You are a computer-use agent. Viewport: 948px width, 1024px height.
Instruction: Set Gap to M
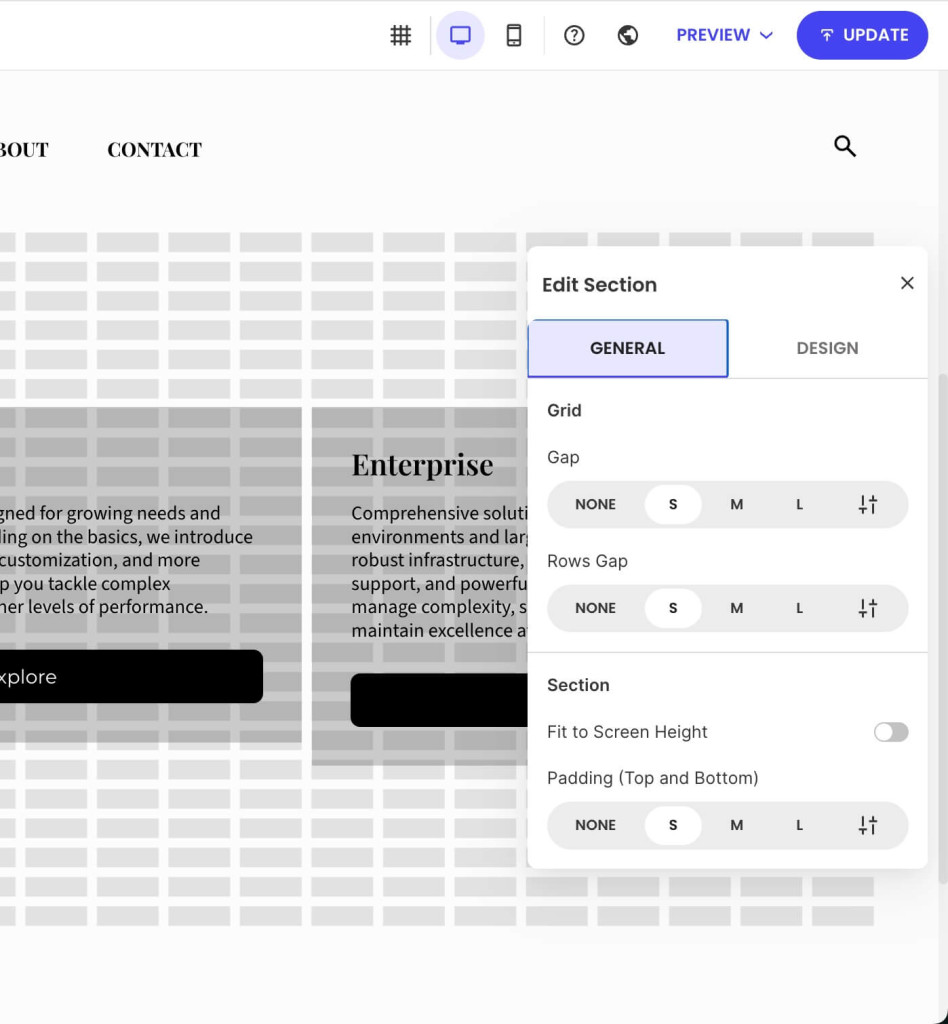point(736,504)
